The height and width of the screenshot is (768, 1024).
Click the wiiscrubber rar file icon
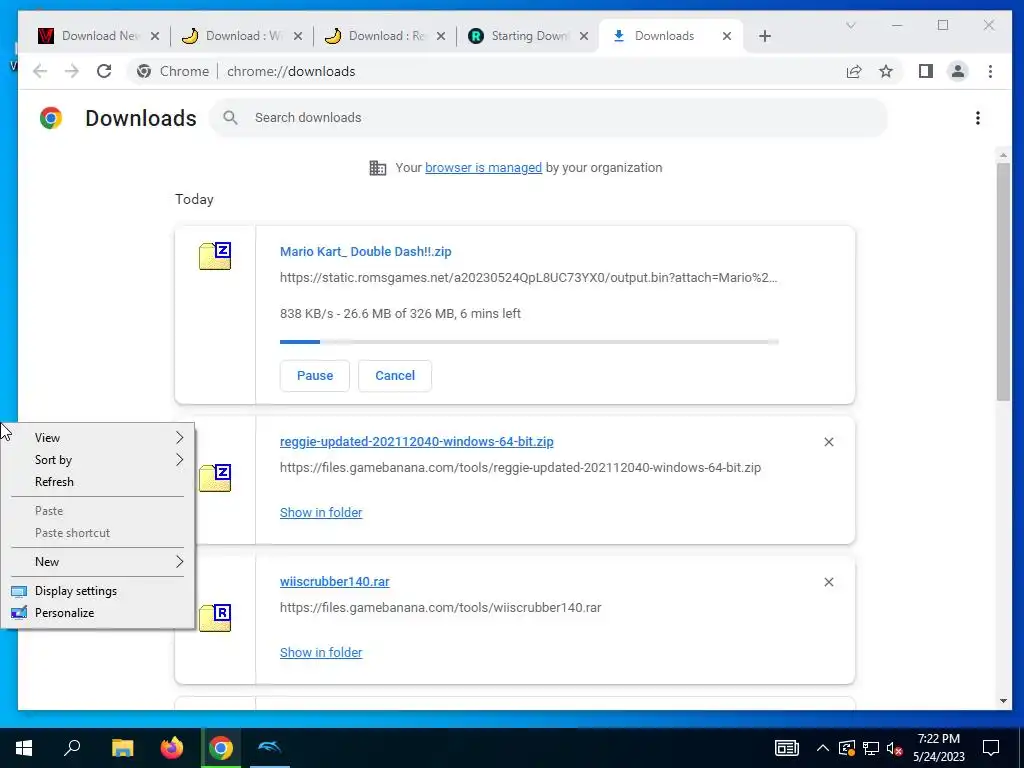point(215,618)
